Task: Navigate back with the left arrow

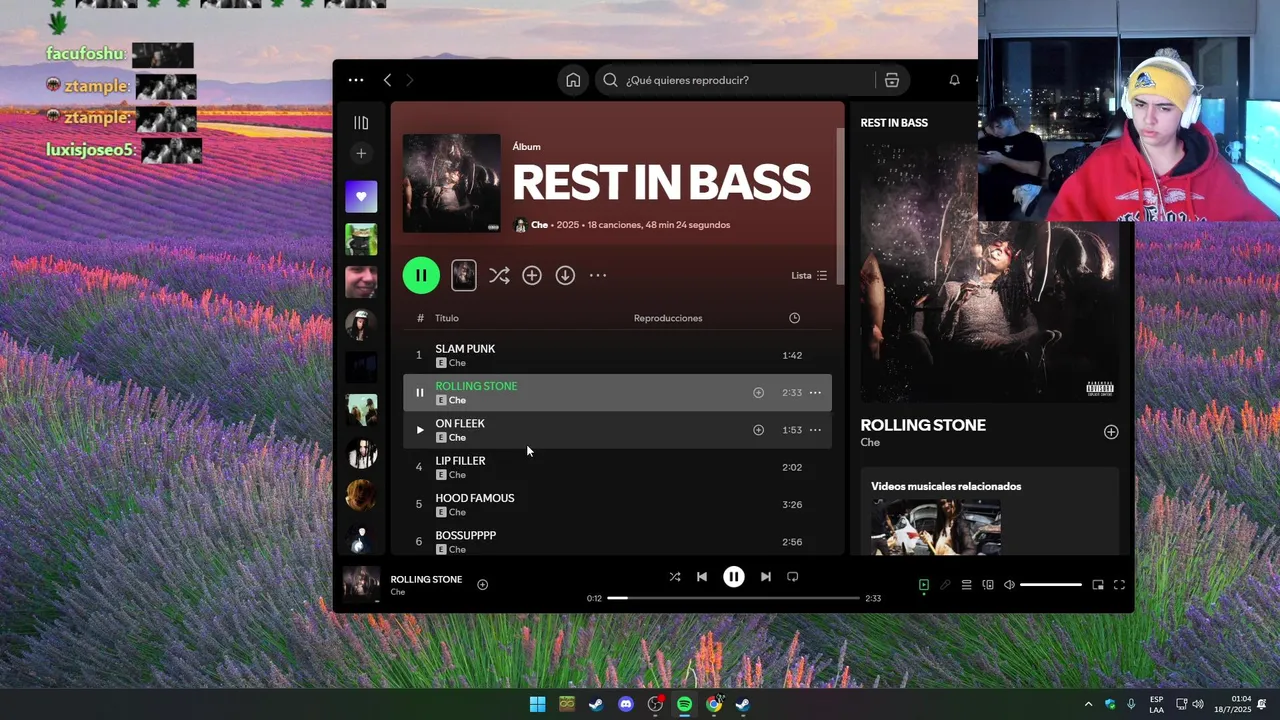Action: 387,80
